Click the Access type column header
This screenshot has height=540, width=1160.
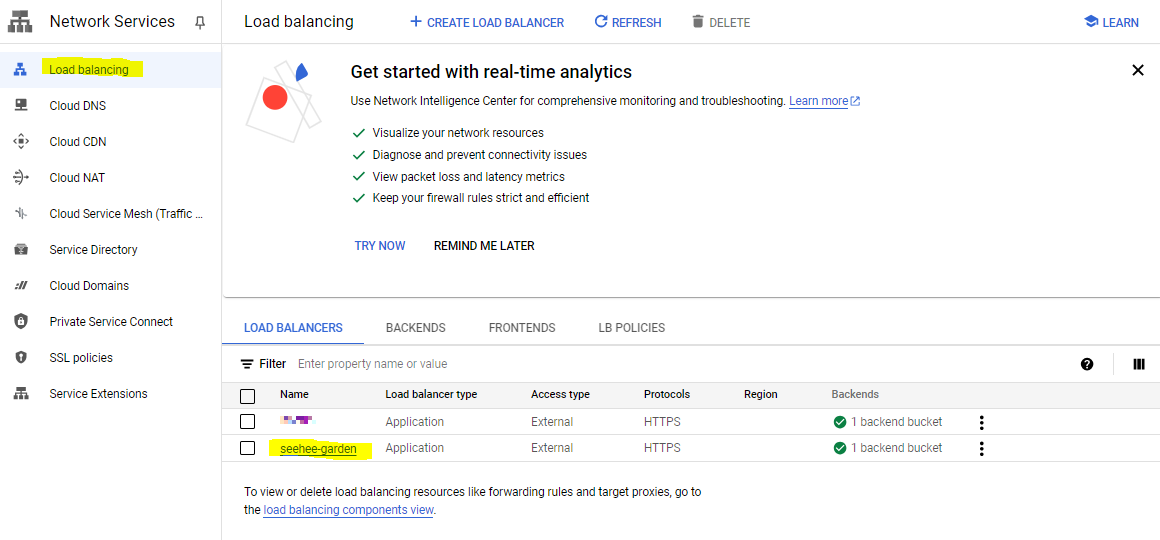560,394
